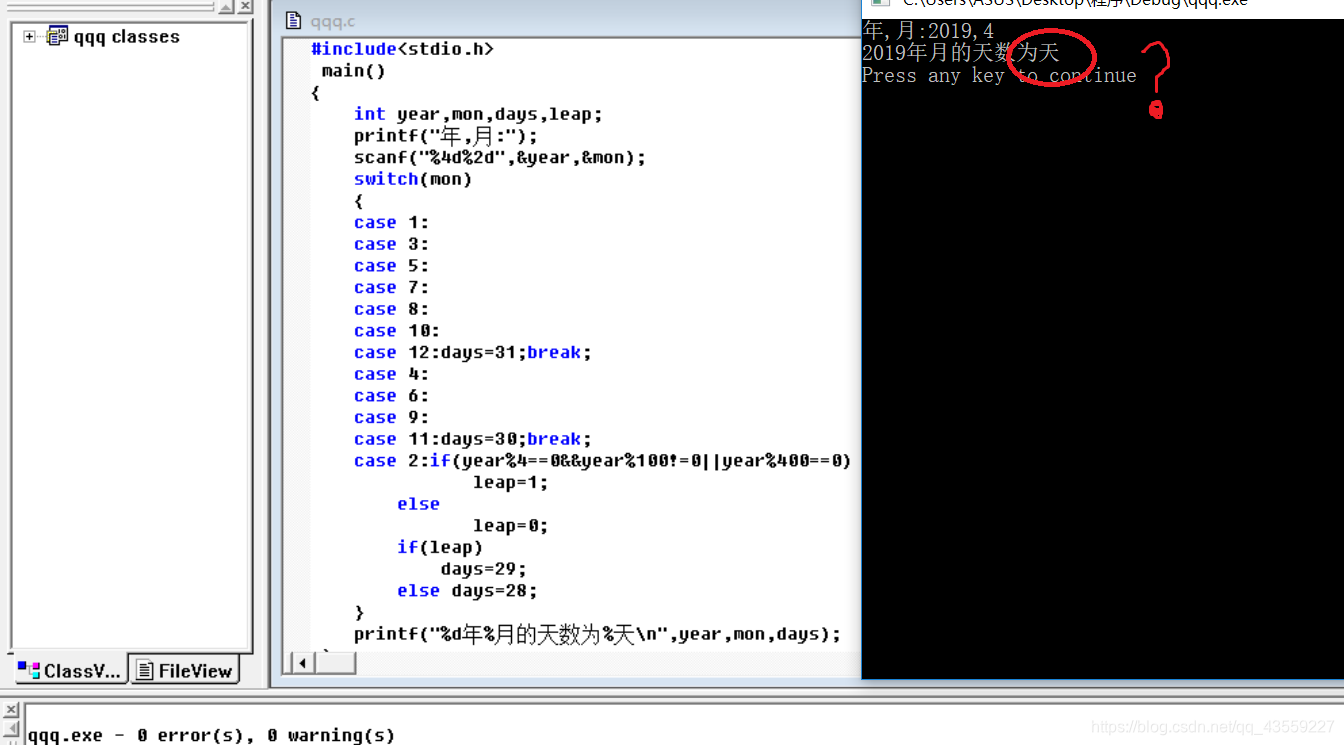The width and height of the screenshot is (1344, 745).
Task: Click console text '年,月:2019,4'
Action: click(x=928, y=31)
